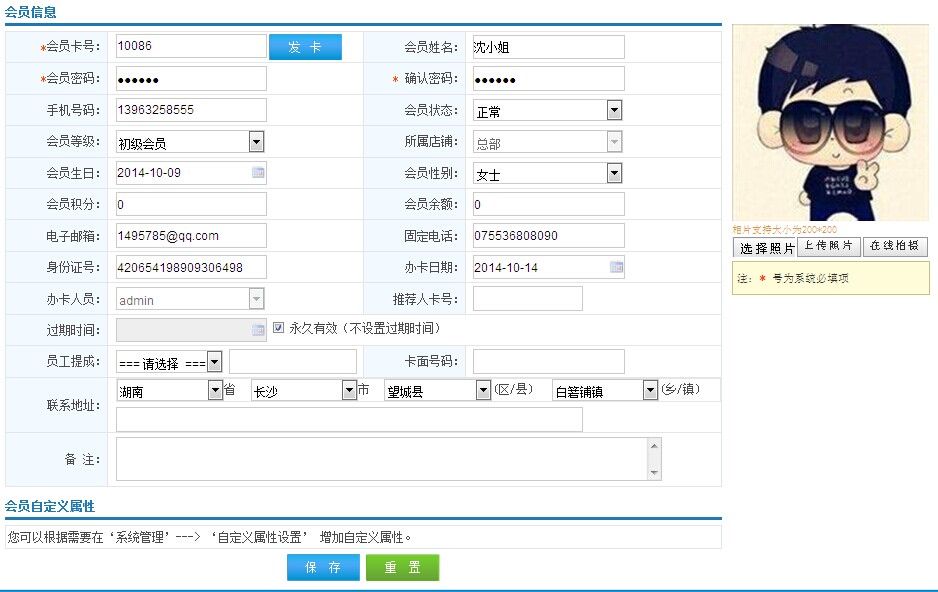Image resolution: width=938 pixels, height=592 pixels.
Task: Toggle the 永久有效 checkbox
Action: [x=278, y=328]
